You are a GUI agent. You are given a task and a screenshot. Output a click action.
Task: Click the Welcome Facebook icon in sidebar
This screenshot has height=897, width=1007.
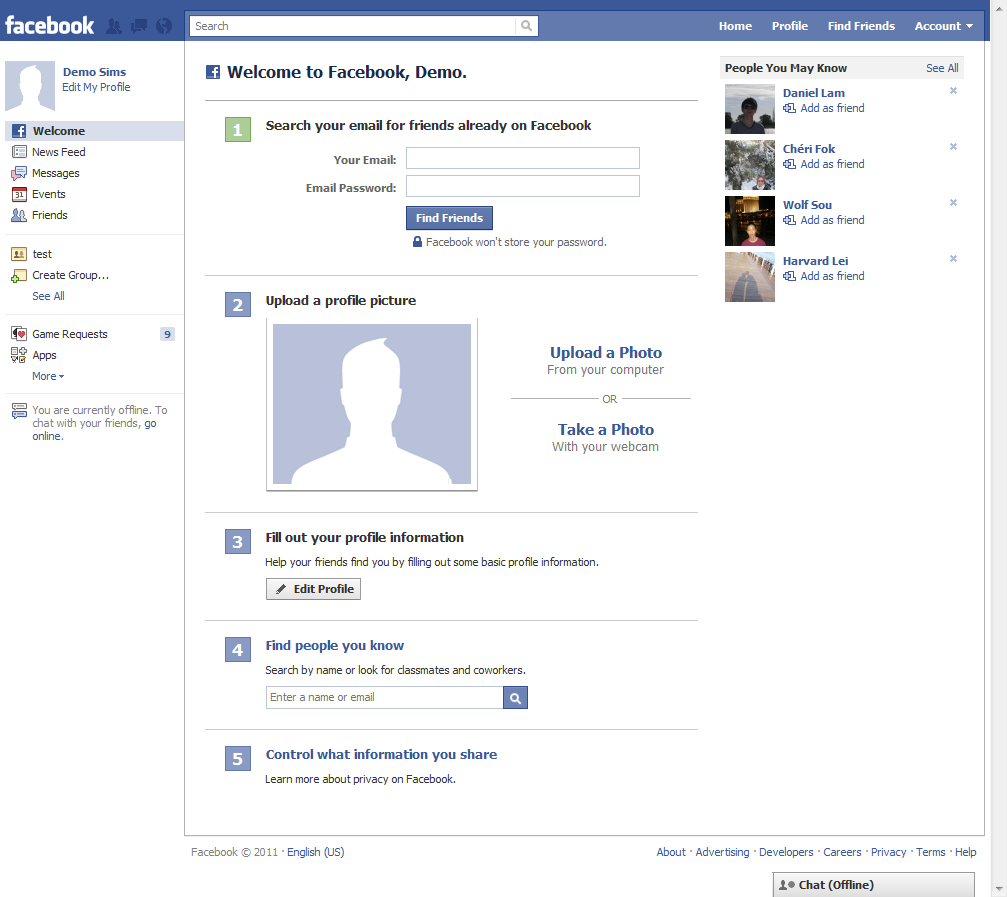point(19,131)
